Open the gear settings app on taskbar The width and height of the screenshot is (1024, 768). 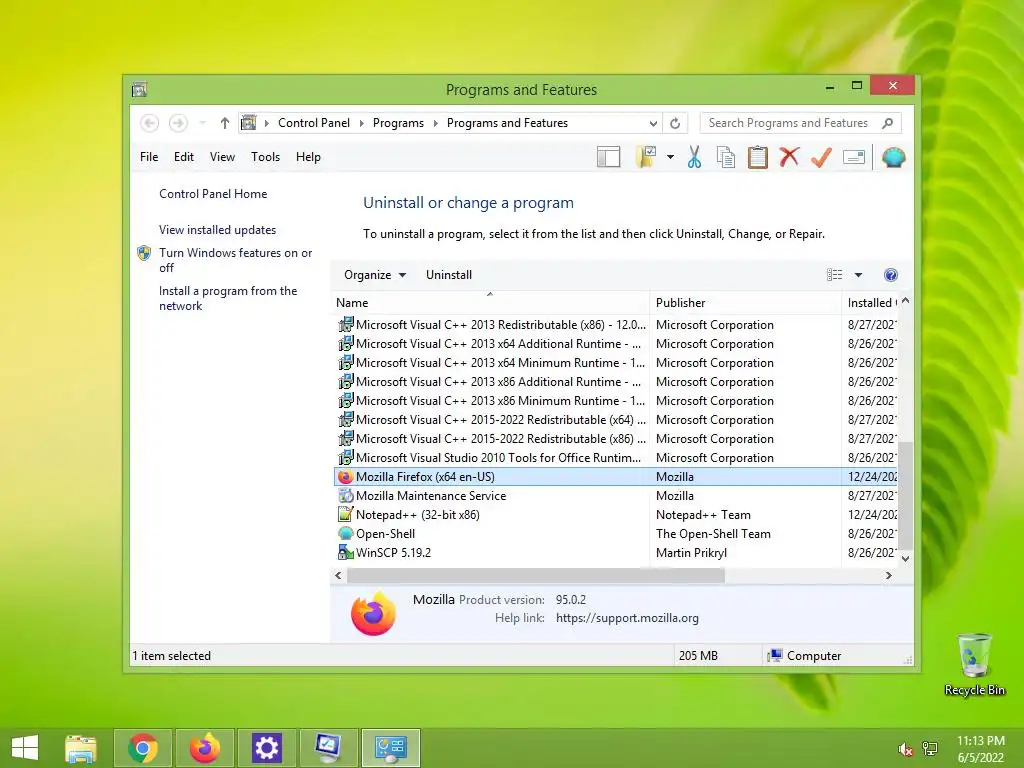[x=266, y=748]
